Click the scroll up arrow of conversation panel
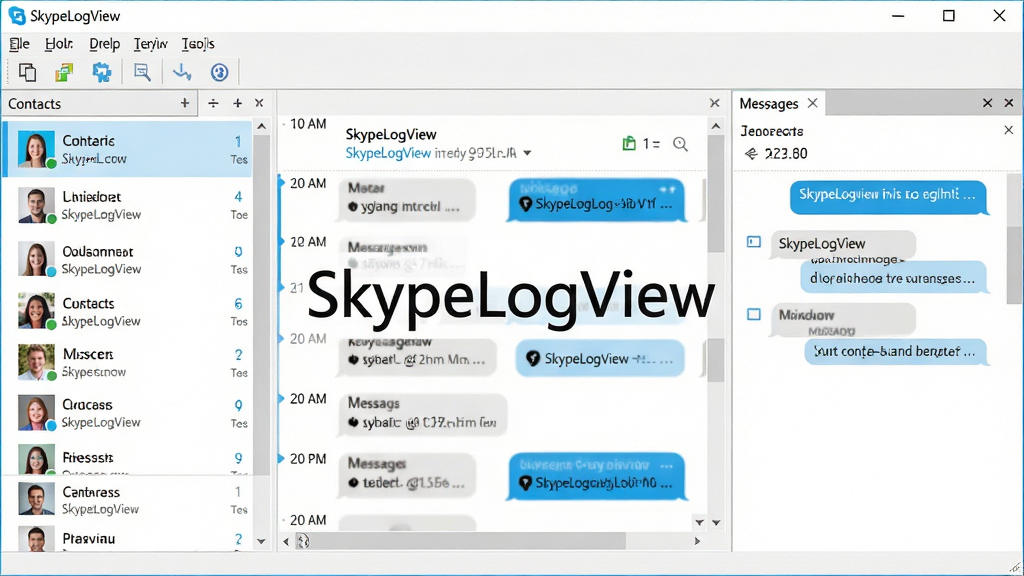This screenshot has height=576, width=1024. tap(716, 126)
